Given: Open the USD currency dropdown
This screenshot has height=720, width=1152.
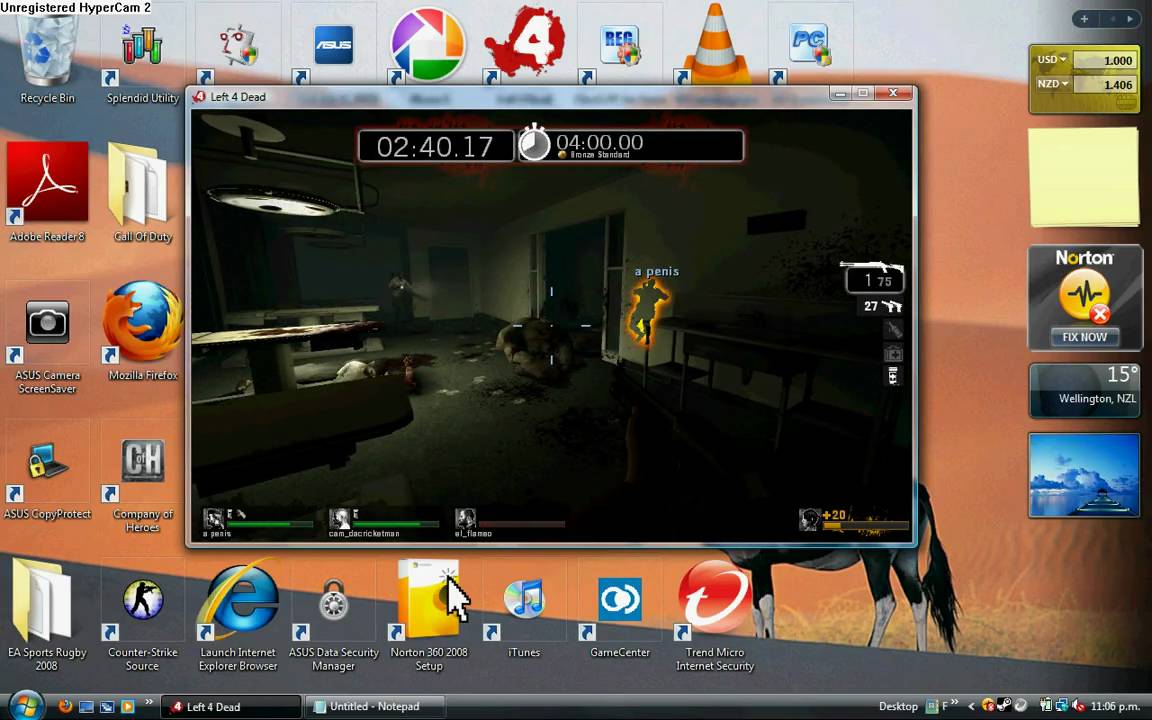Looking at the screenshot, I should 1052,60.
